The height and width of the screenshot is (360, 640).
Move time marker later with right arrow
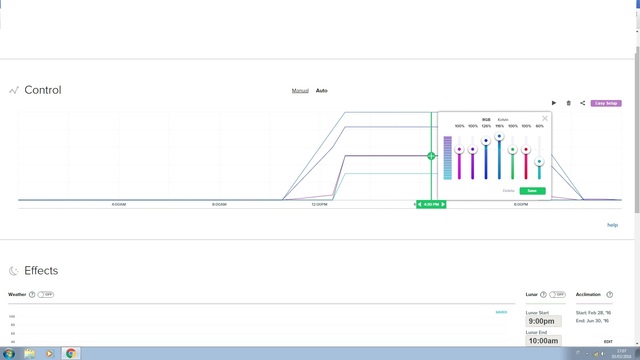[443, 204]
